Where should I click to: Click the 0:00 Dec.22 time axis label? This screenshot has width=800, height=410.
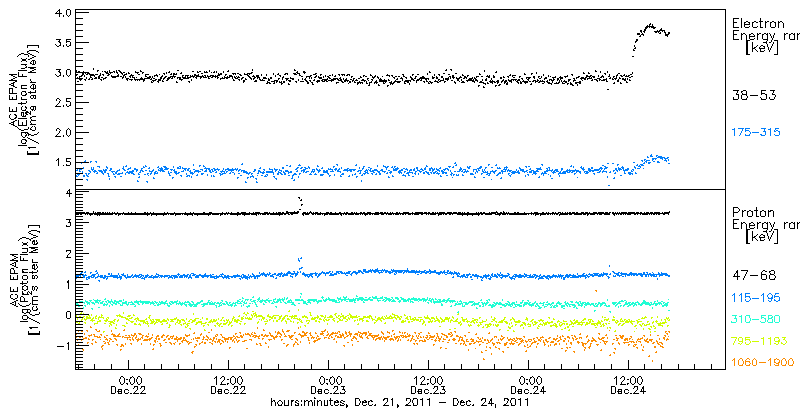tap(129, 385)
